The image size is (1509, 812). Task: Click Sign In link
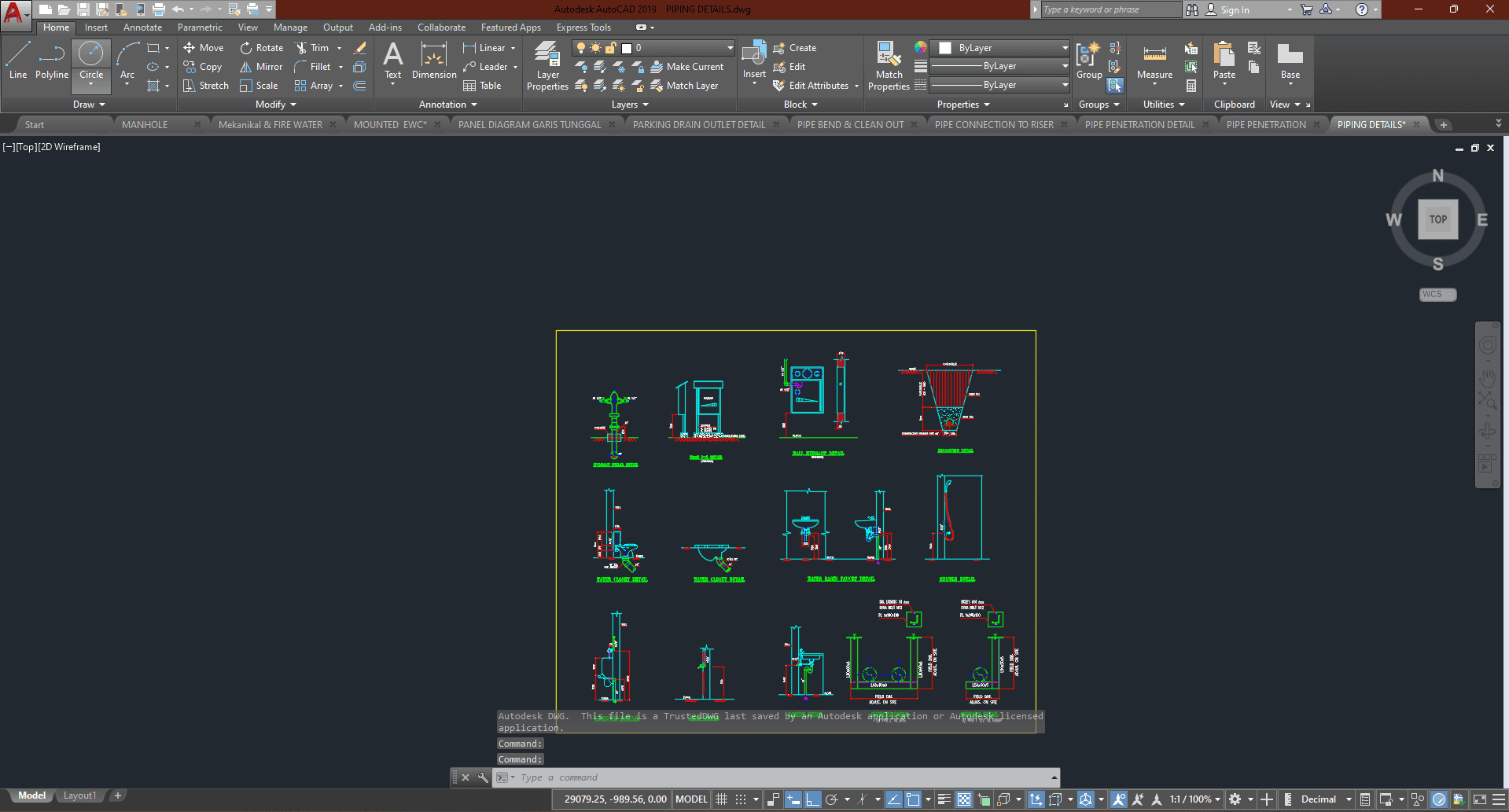click(x=1235, y=10)
